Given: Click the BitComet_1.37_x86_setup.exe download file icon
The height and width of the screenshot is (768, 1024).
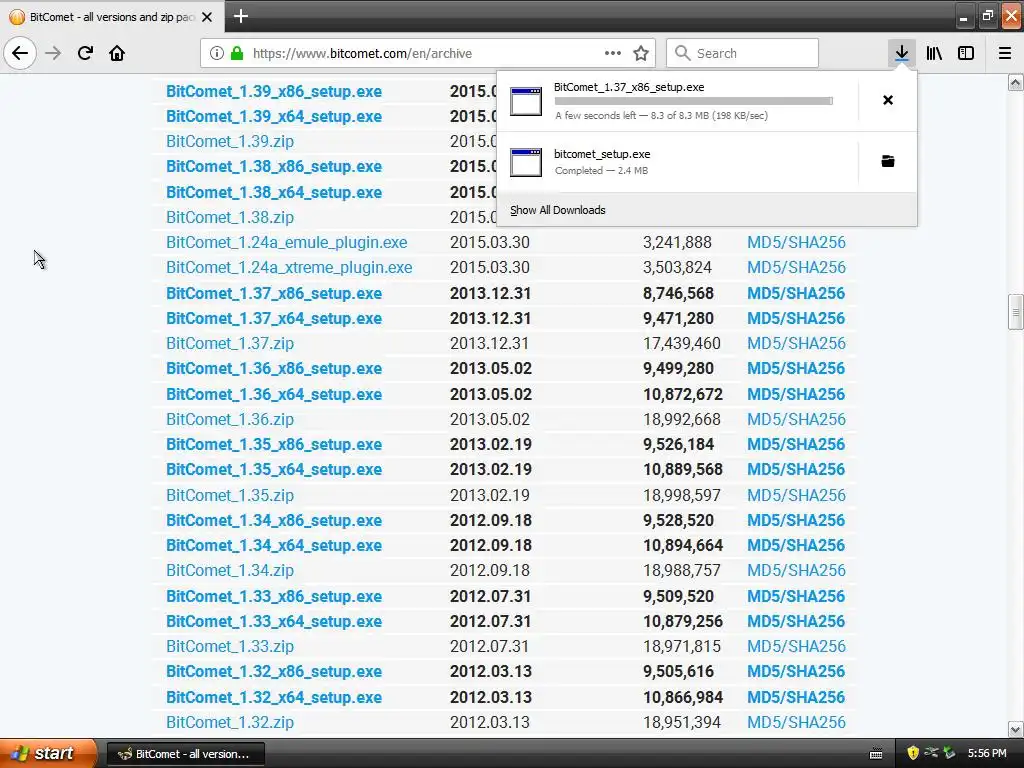Looking at the screenshot, I should pyautogui.click(x=526, y=101).
